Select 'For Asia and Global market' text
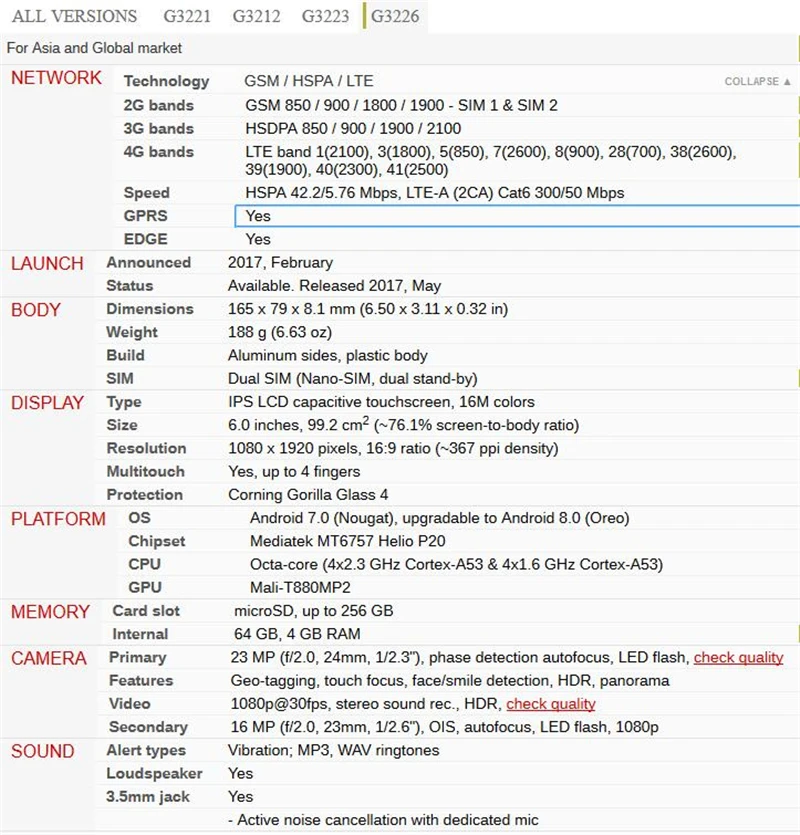This screenshot has width=800, height=835. (x=94, y=48)
